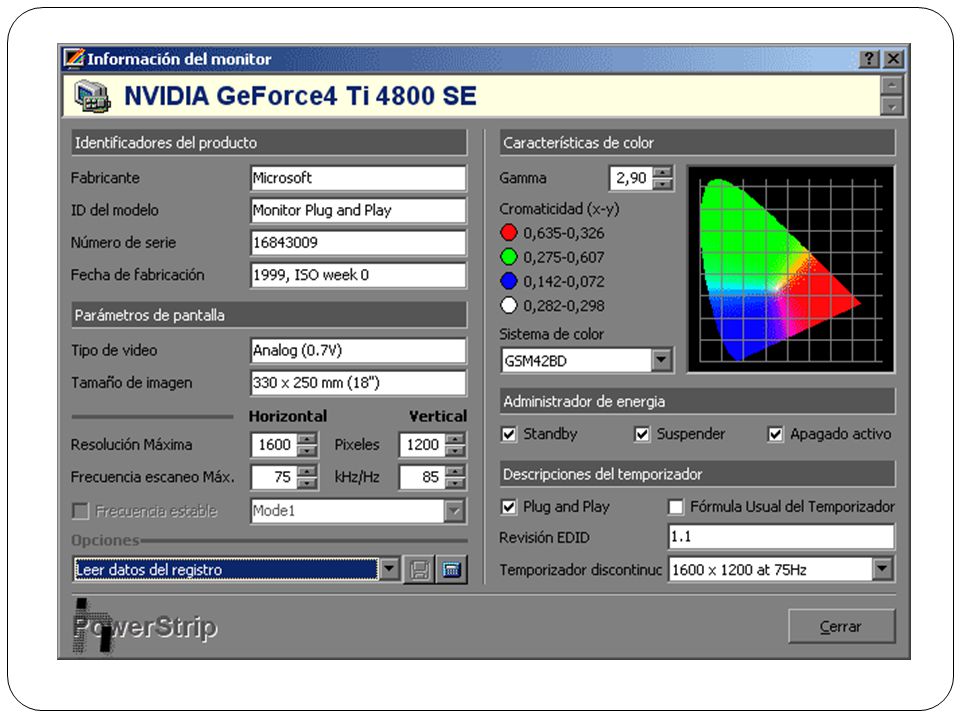This screenshot has width=960, height=720.
Task: Close the Información del monitor dialog
Action: pyautogui.click(x=893, y=59)
